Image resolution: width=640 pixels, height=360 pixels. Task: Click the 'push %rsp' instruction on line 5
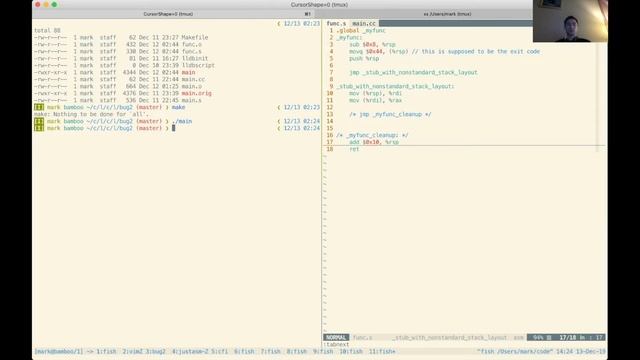364,58
